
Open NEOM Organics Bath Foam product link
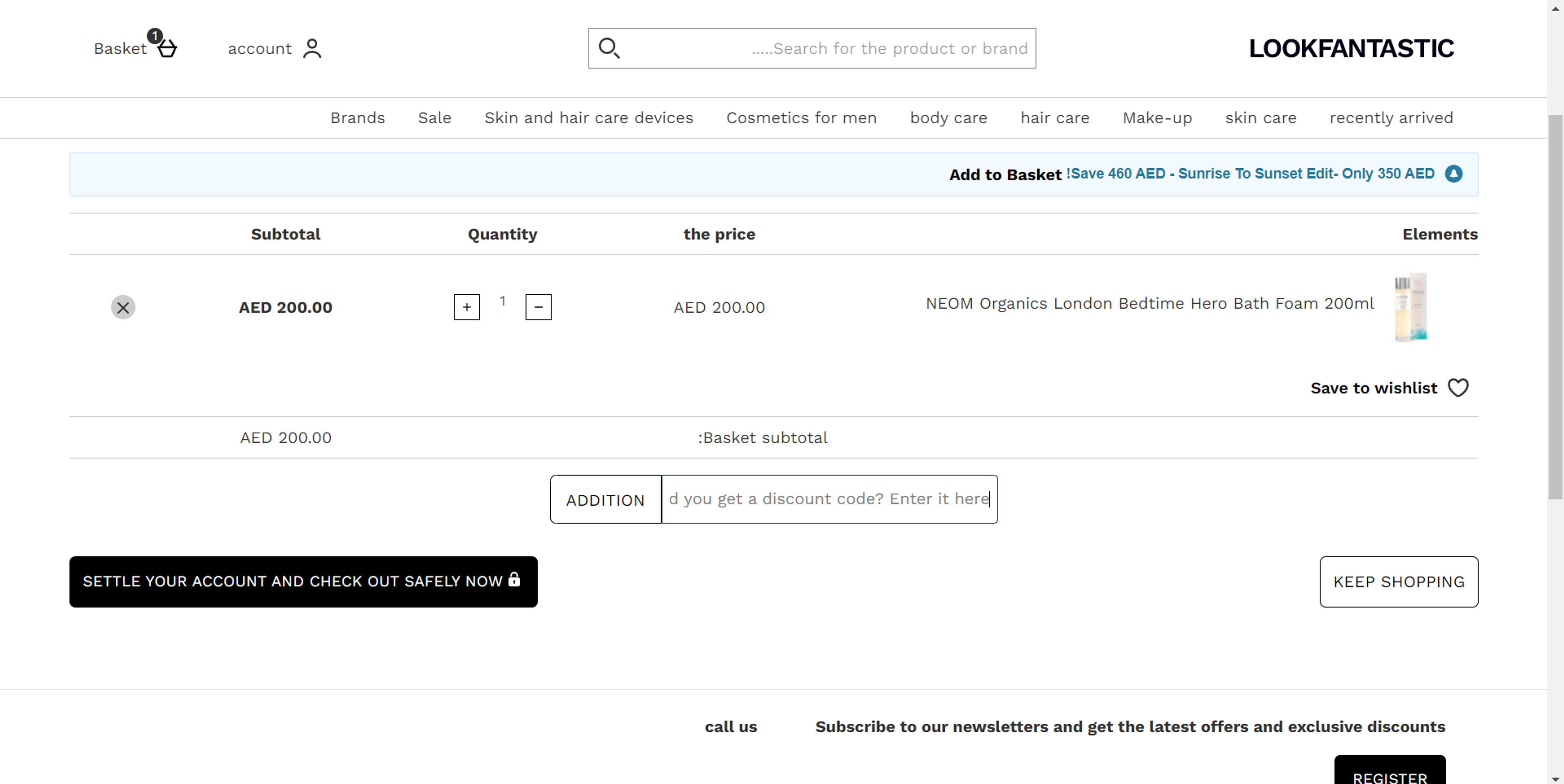1150,303
